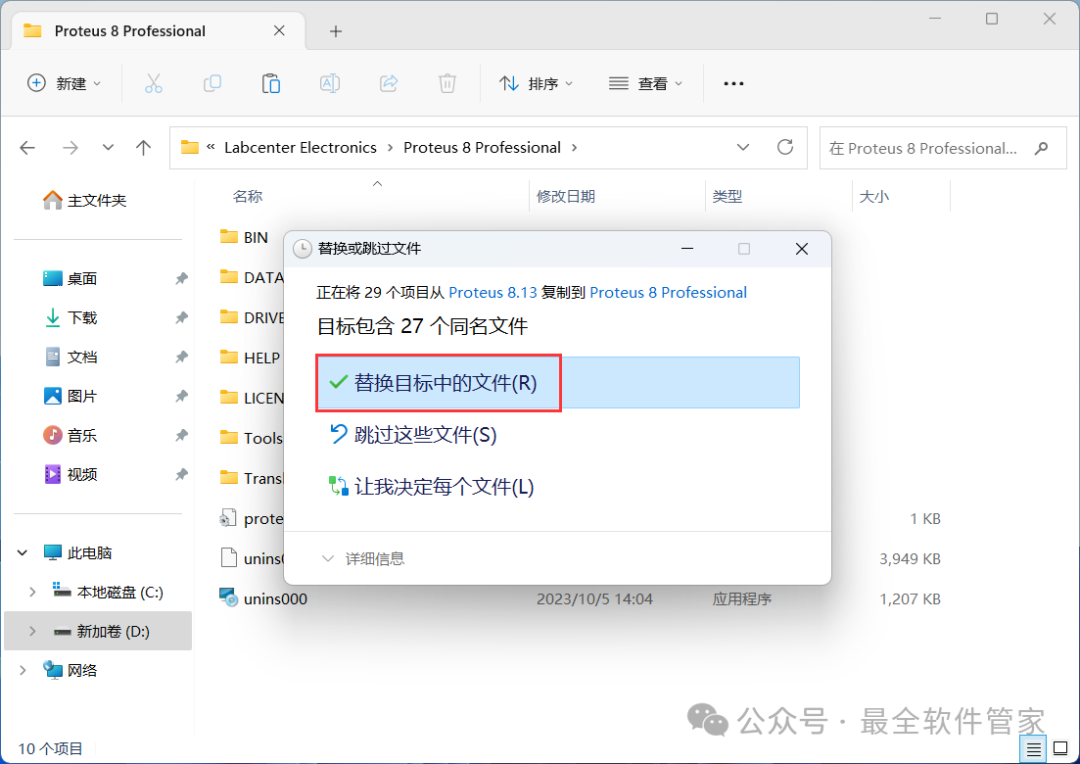Unpin 图片 using its pin icon
This screenshot has height=764, width=1080.
pyautogui.click(x=181, y=396)
